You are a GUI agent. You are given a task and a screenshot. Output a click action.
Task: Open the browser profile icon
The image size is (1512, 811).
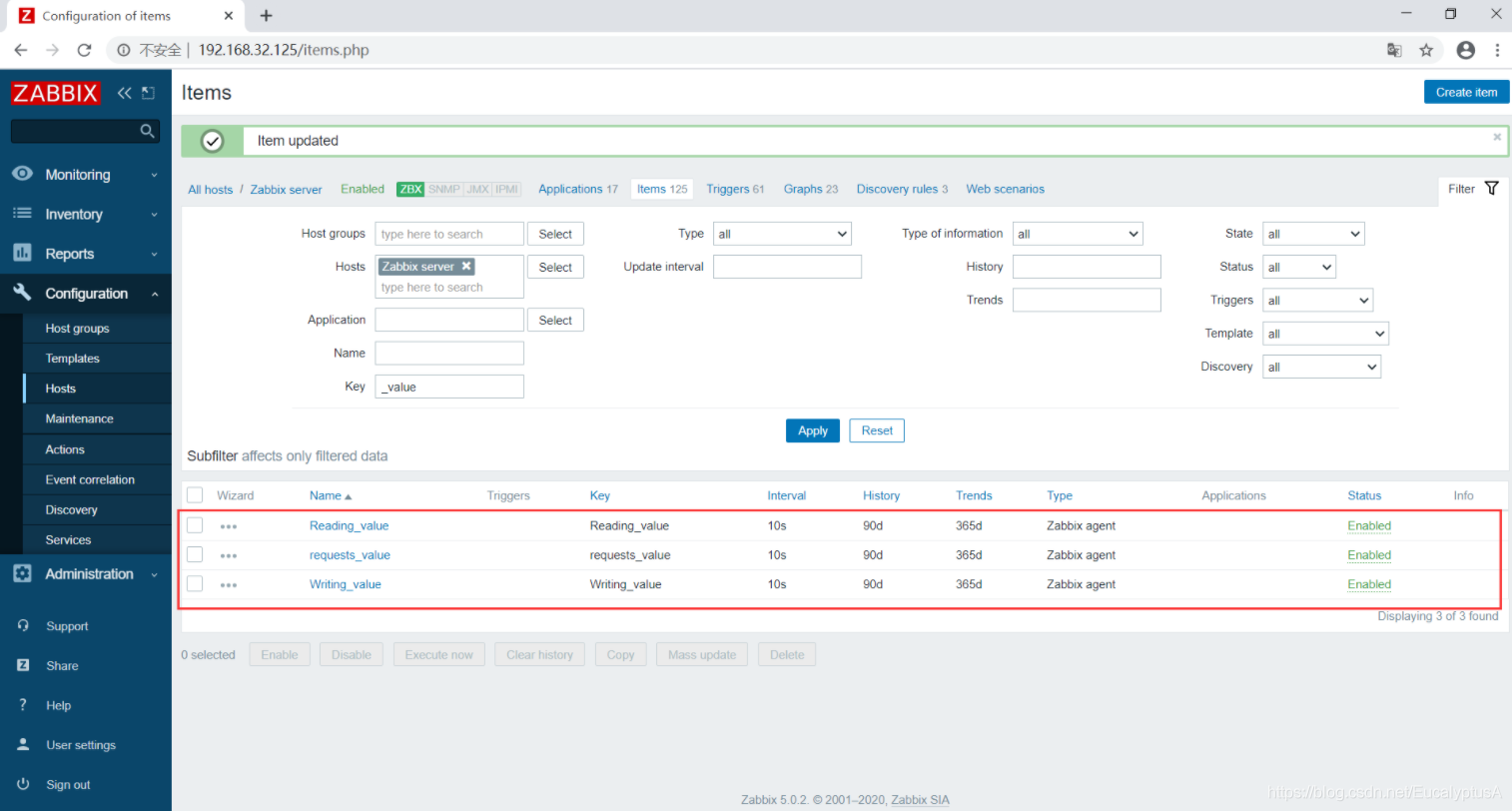pyautogui.click(x=1465, y=50)
